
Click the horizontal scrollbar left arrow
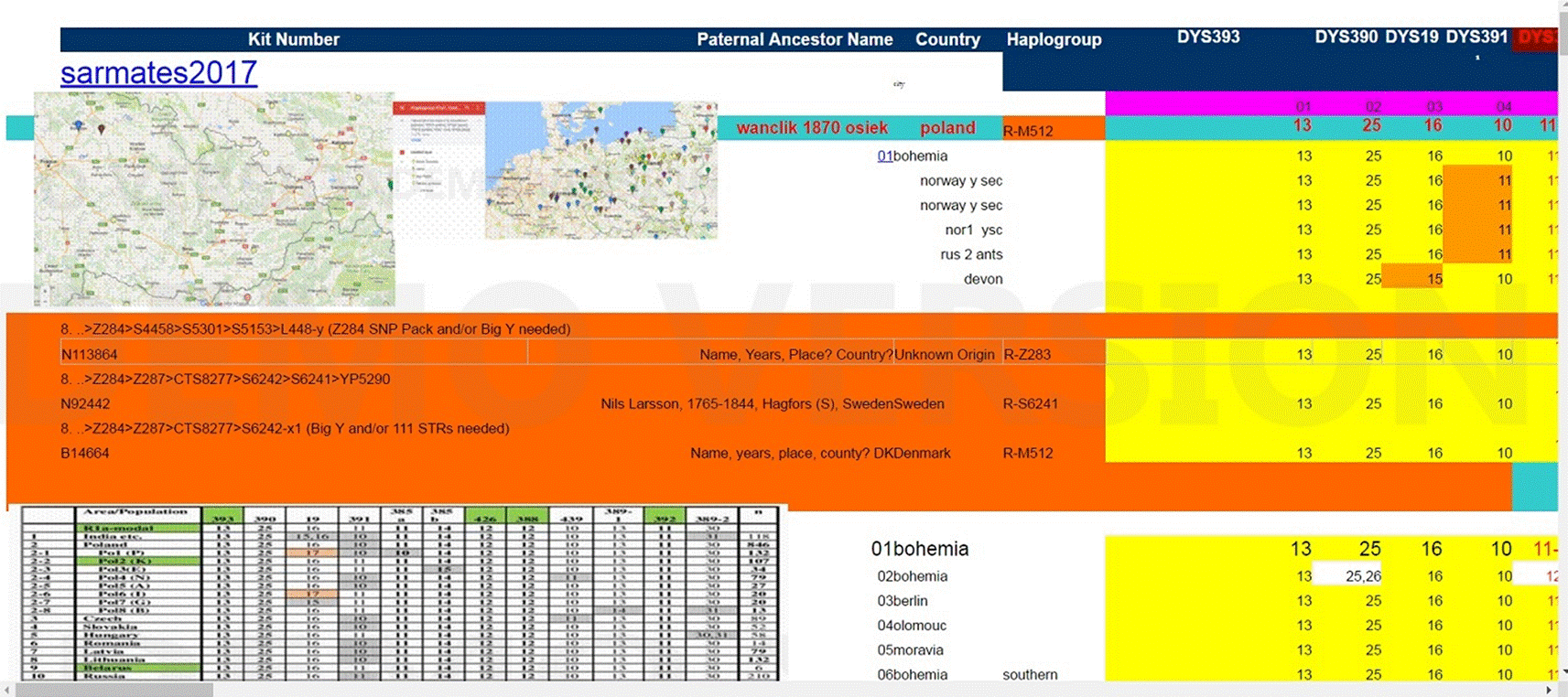pyautogui.click(x=7, y=690)
